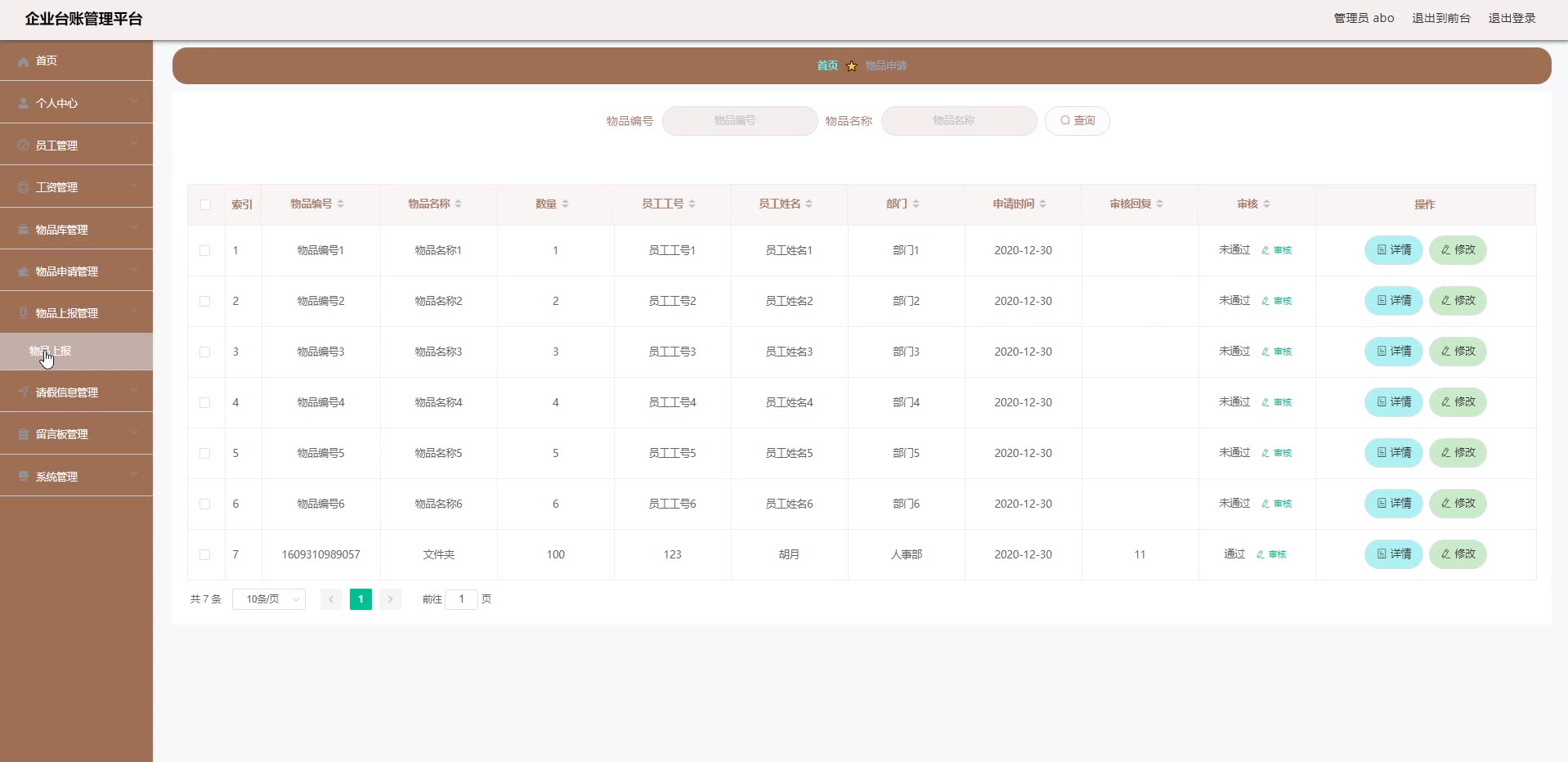1568x762 pixels.
Task: Click the 查询 search button
Action: click(1077, 121)
